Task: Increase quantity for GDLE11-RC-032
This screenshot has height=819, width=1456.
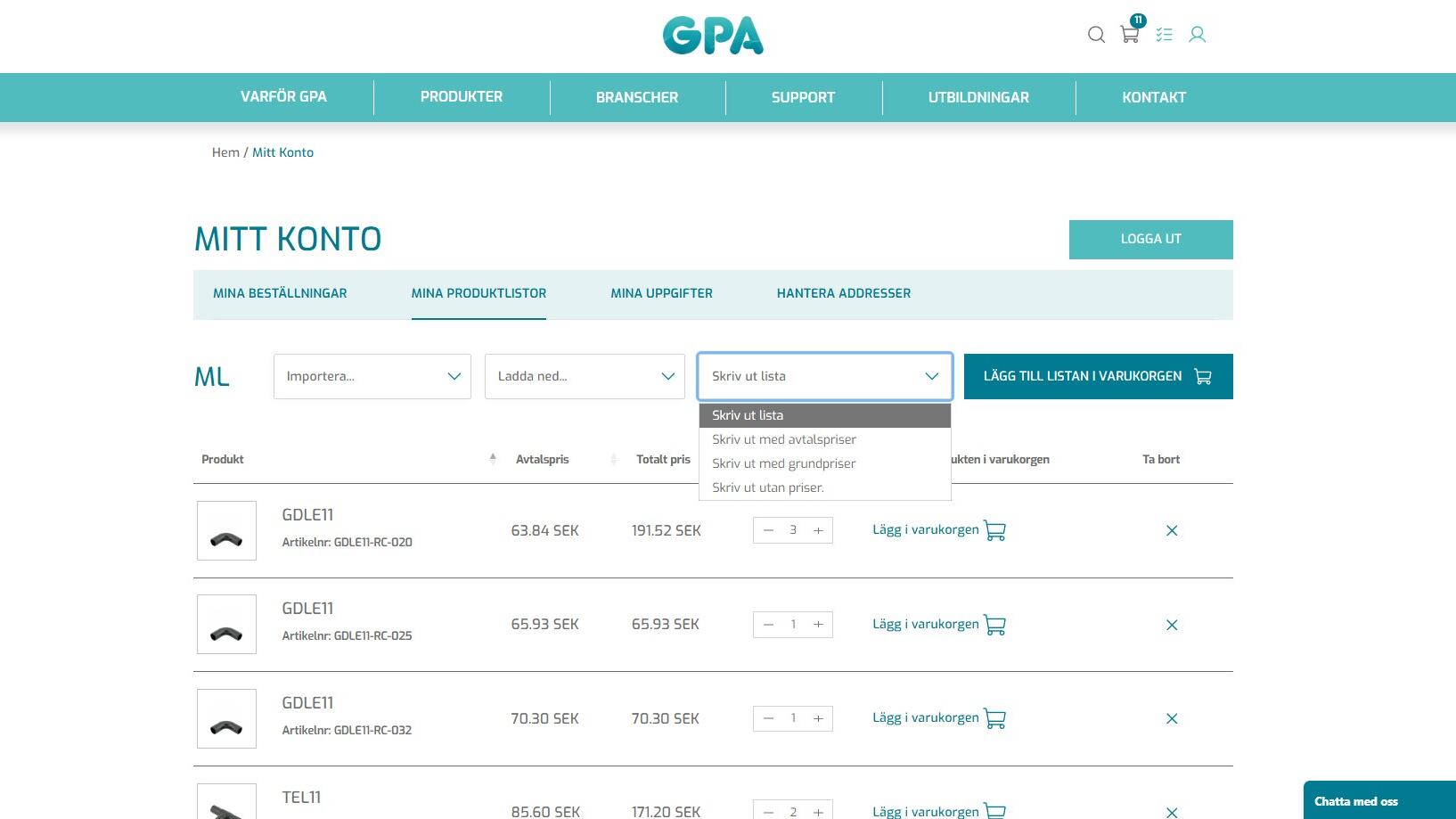Action: tap(818, 718)
